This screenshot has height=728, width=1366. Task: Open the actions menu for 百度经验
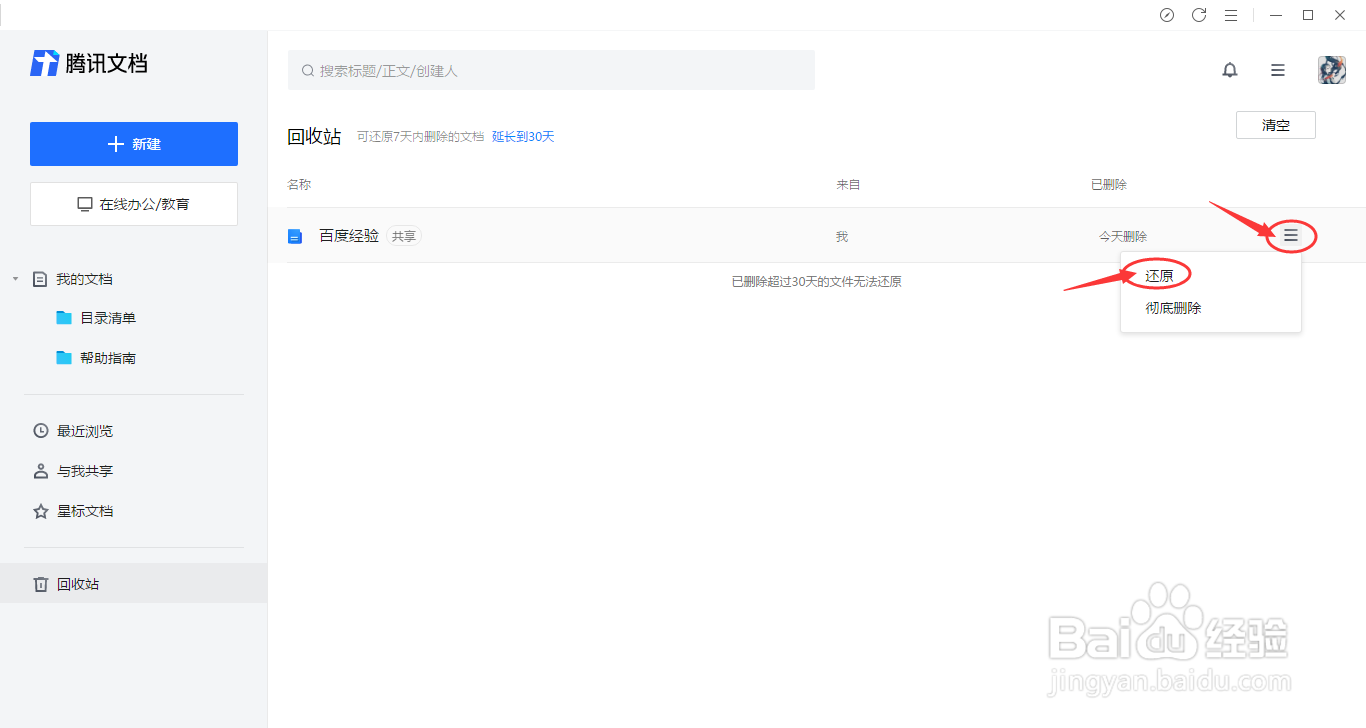coord(1290,235)
